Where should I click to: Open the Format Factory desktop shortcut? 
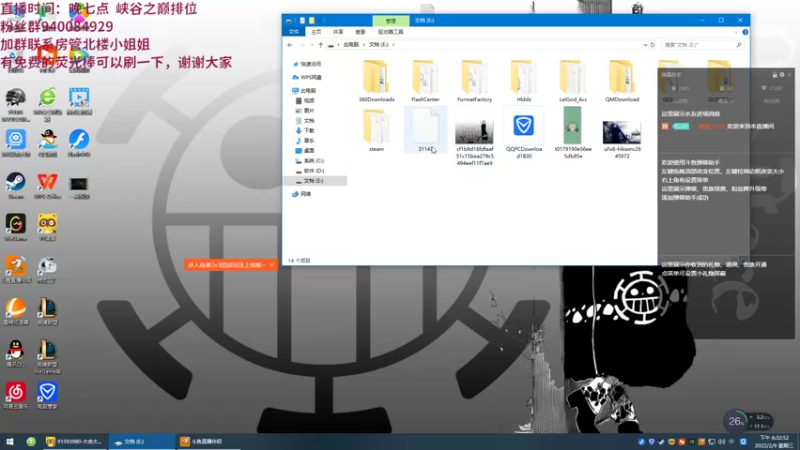(47, 268)
